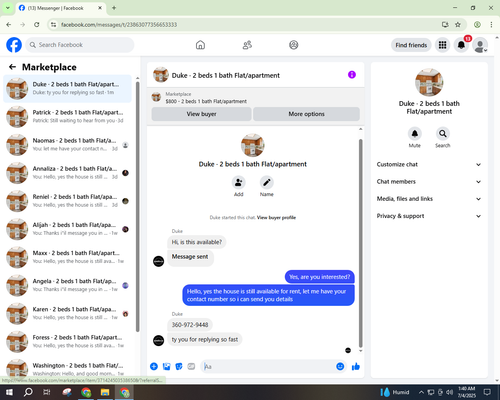Open the Friends icon in top navigation

pyautogui.click(x=247, y=45)
